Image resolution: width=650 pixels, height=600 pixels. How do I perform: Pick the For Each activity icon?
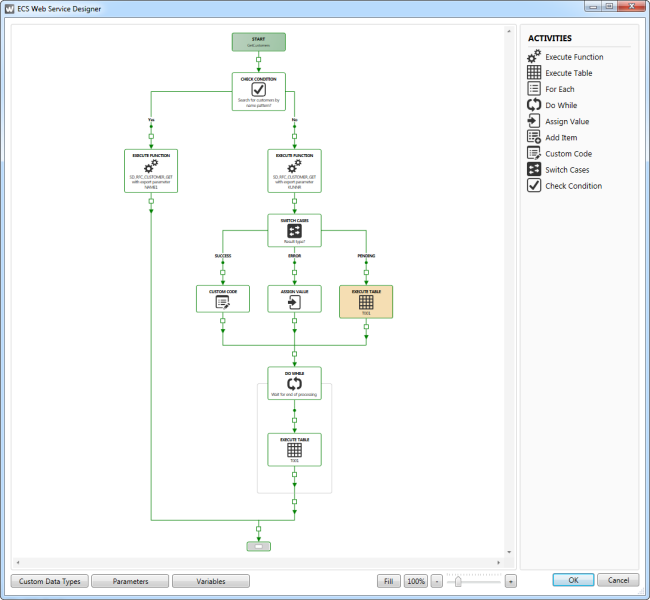click(534, 89)
